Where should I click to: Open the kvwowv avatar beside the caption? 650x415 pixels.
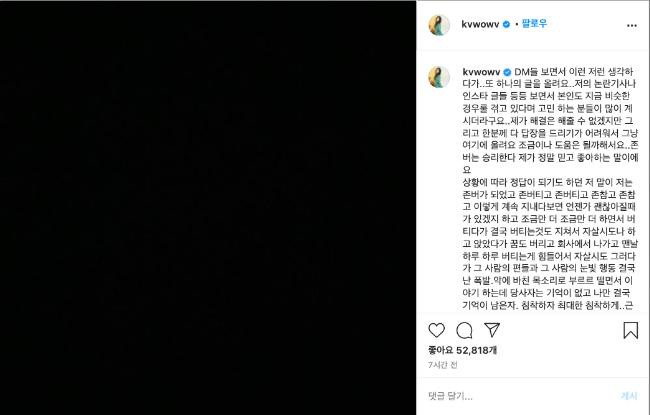439,77
